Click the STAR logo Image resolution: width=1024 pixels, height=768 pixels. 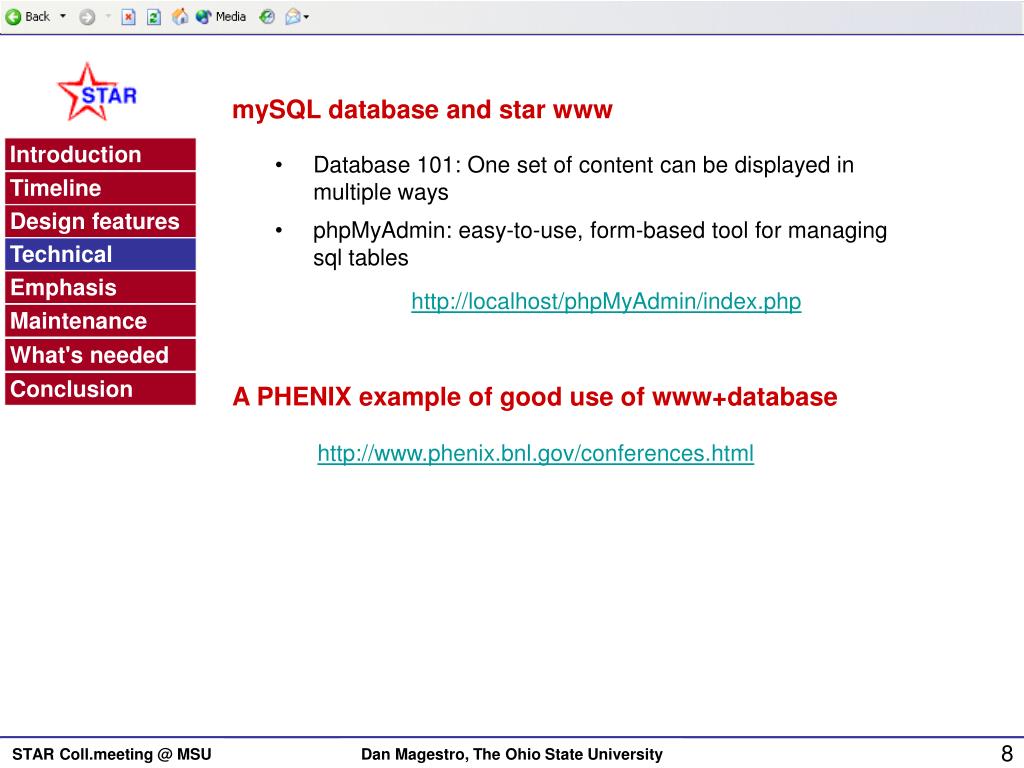[97, 92]
